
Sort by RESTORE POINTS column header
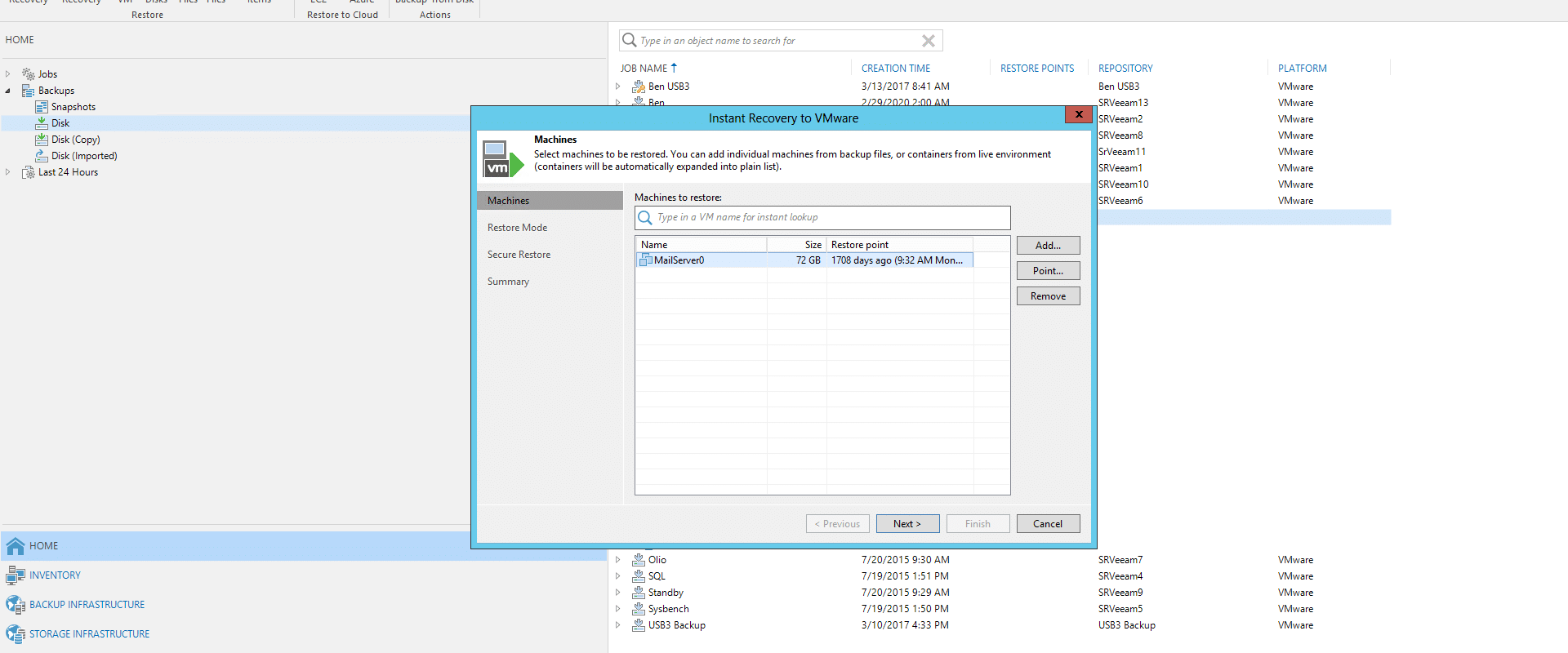pyautogui.click(x=1037, y=69)
